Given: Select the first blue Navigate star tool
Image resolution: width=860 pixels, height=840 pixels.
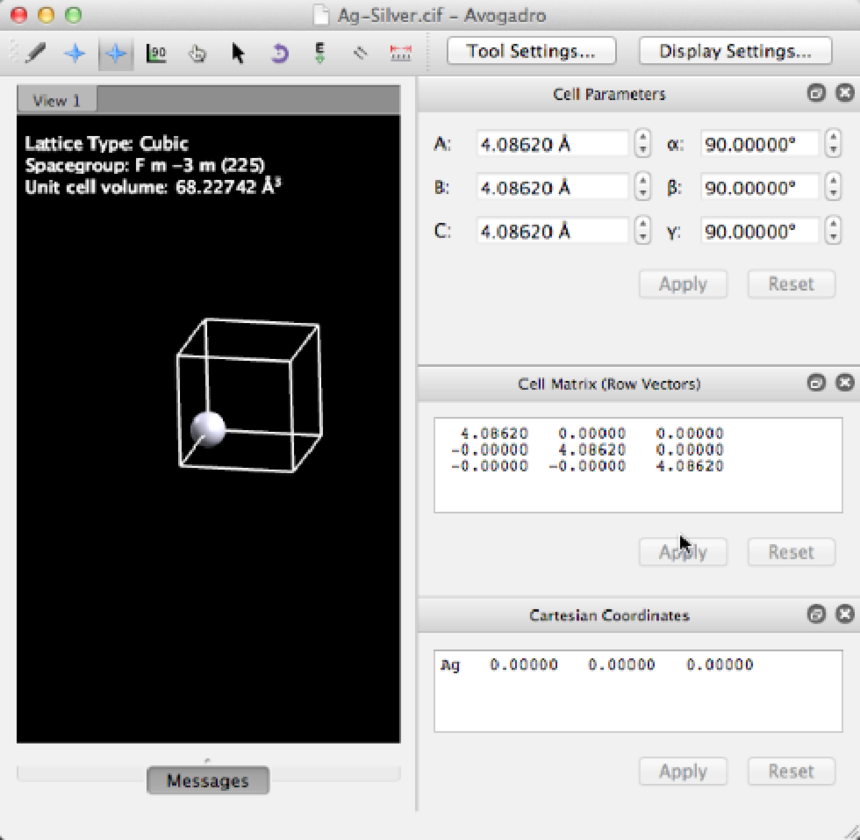Looking at the screenshot, I should 75,53.
